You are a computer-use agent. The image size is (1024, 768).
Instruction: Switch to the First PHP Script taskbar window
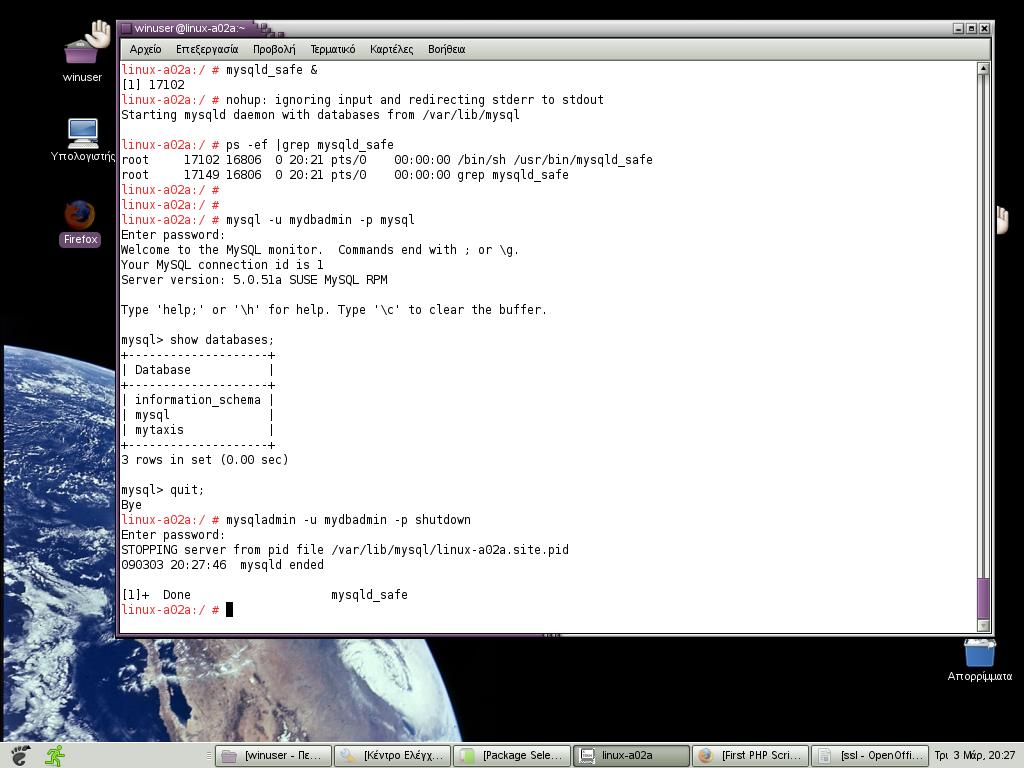point(750,756)
